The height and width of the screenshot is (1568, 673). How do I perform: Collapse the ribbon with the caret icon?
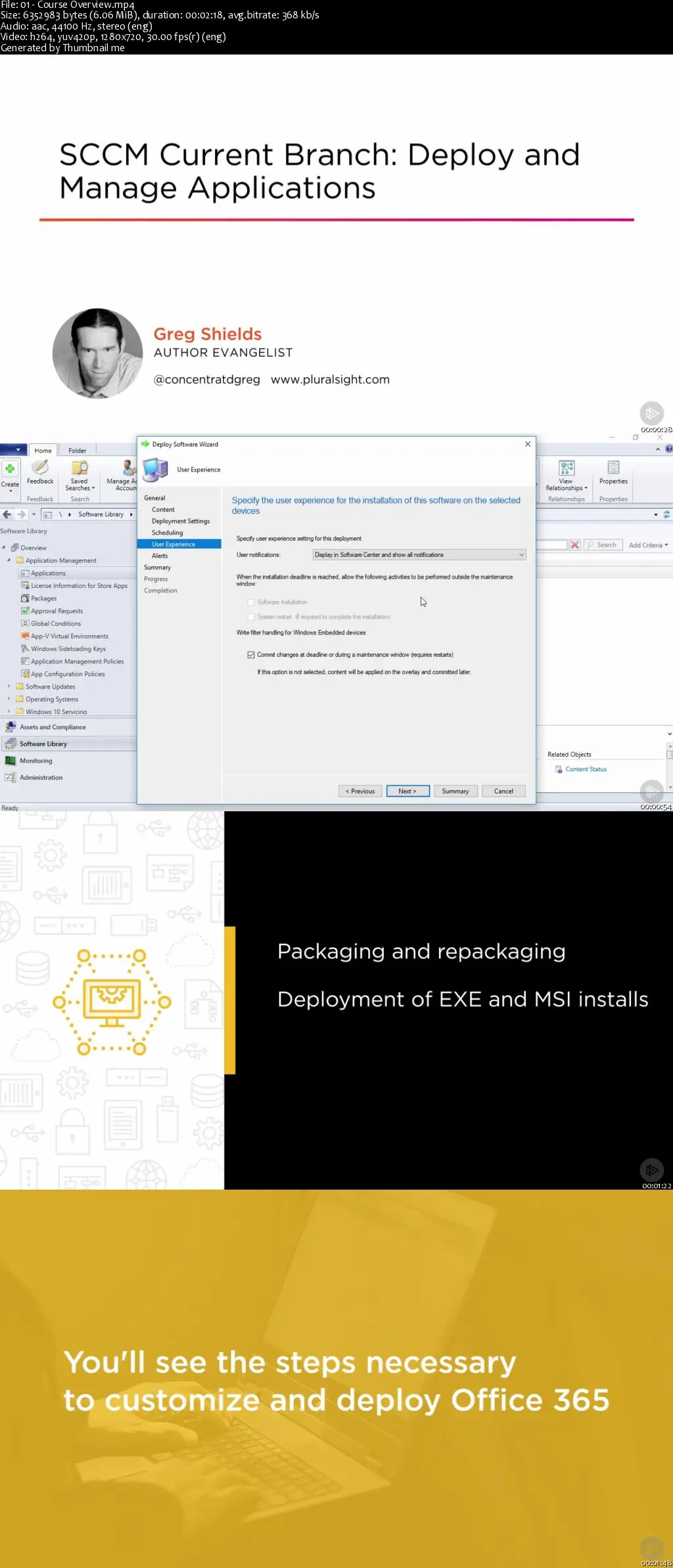tap(658, 449)
